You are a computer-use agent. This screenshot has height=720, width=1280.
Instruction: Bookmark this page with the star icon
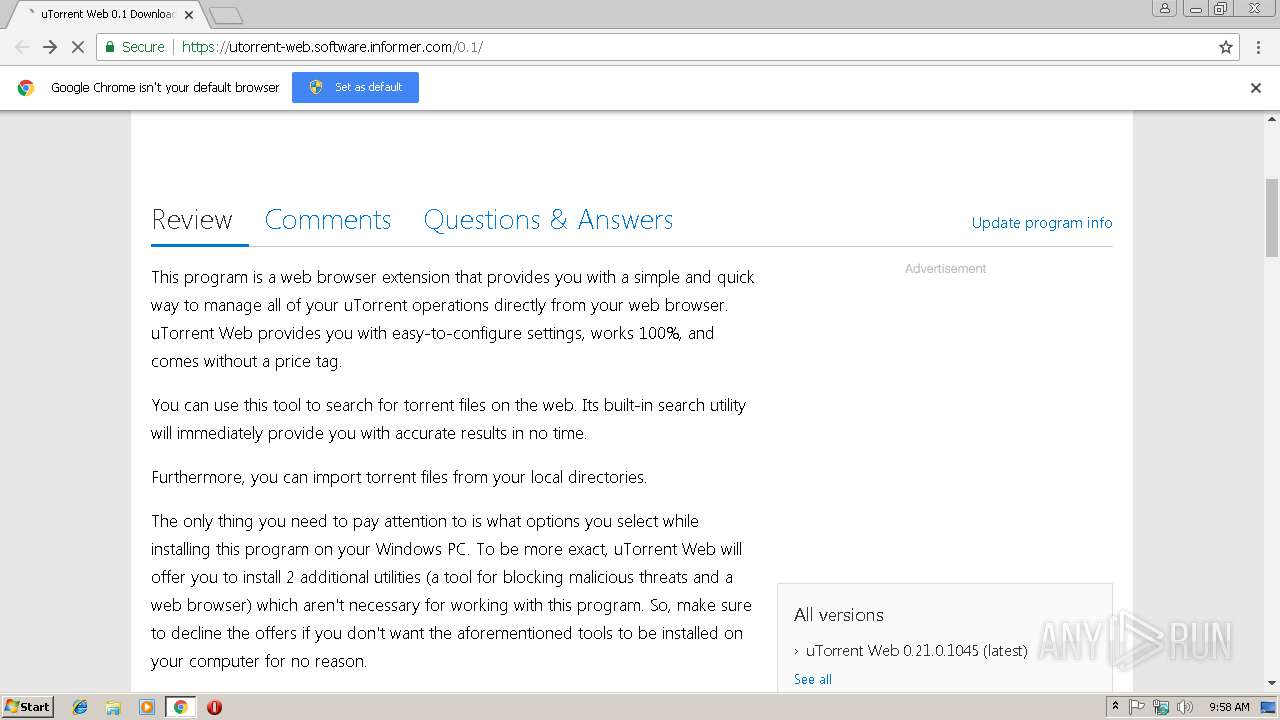point(1226,47)
